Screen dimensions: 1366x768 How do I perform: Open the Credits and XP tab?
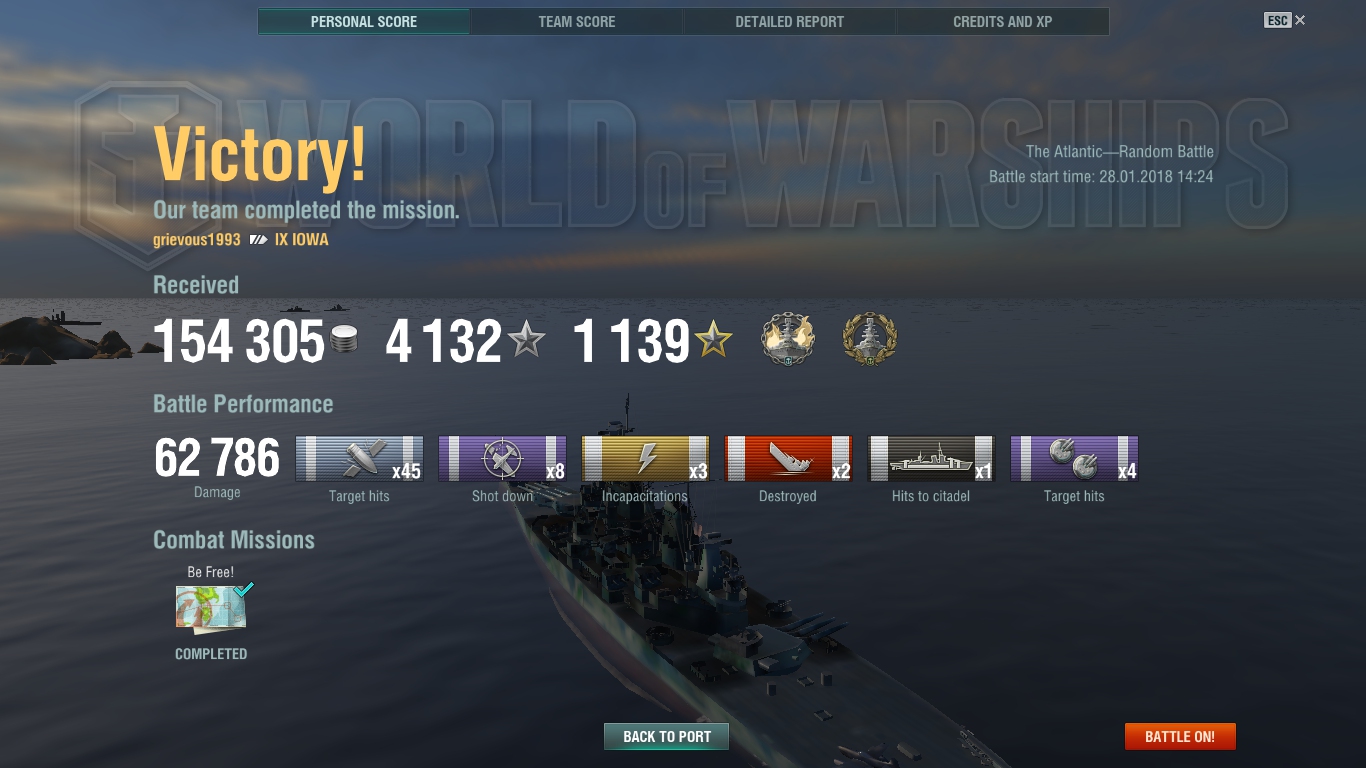tap(1002, 22)
